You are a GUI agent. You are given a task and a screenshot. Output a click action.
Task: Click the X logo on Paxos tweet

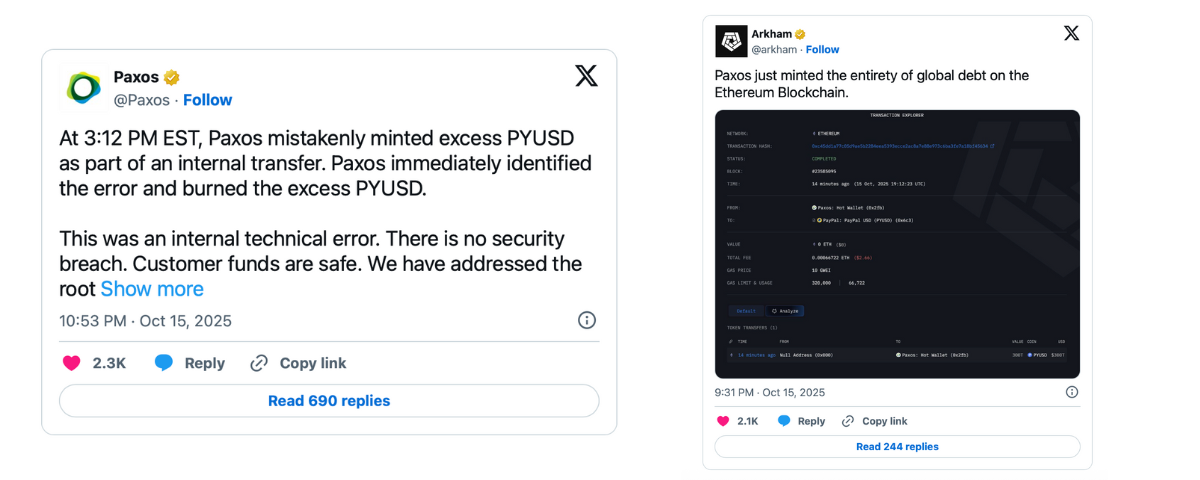pos(586,76)
